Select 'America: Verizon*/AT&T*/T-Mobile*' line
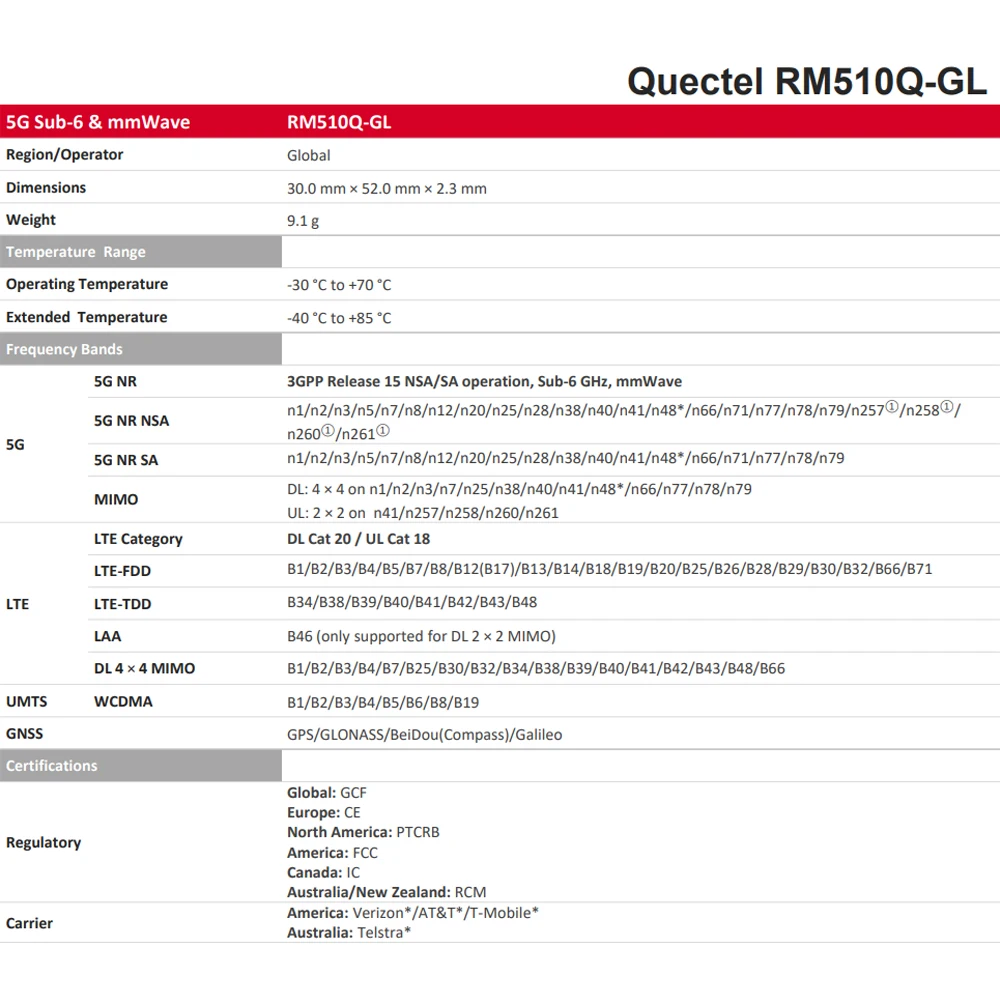1000x1000 pixels. pos(413,913)
